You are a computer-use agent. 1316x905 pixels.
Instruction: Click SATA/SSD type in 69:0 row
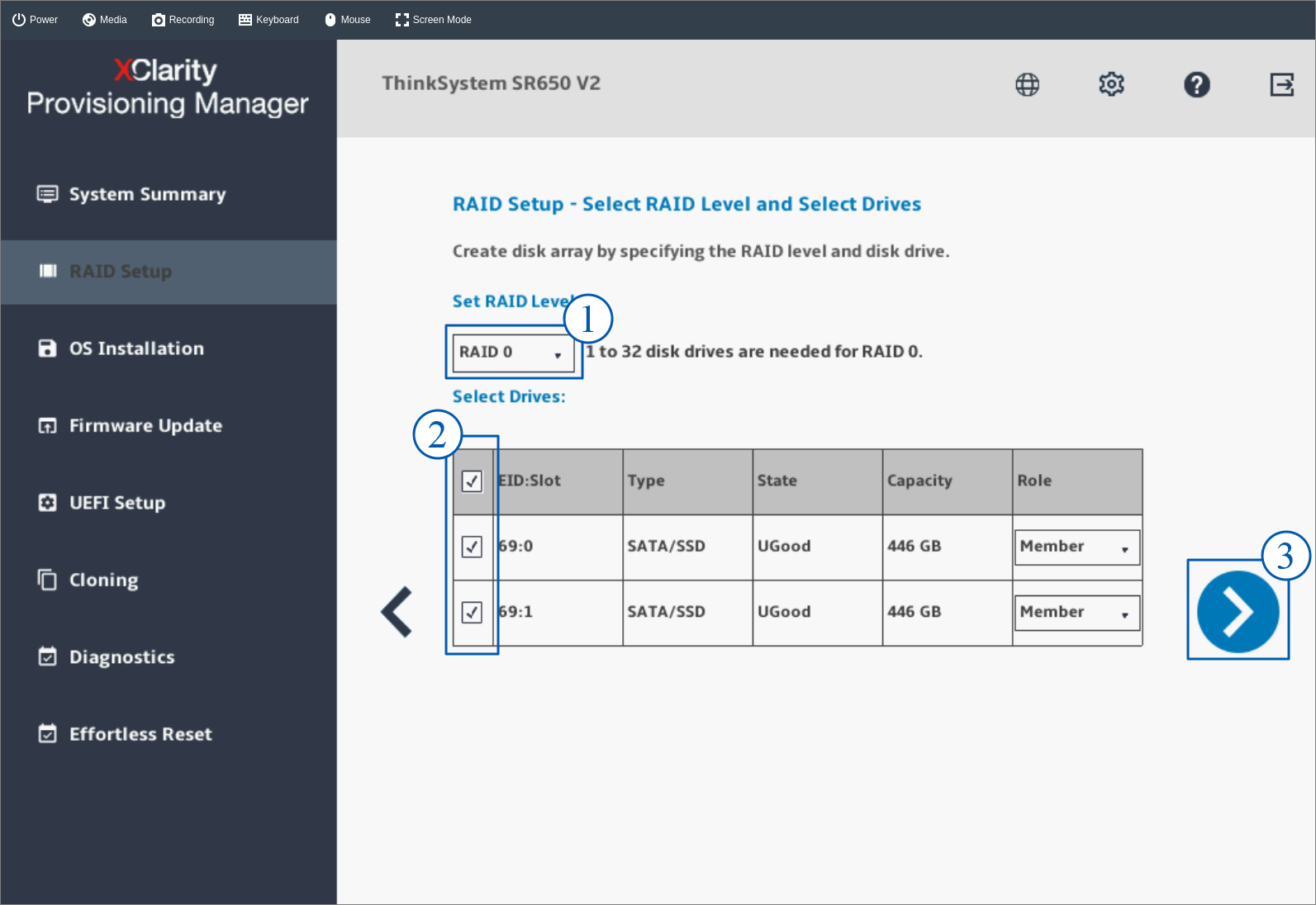click(x=667, y=547)
